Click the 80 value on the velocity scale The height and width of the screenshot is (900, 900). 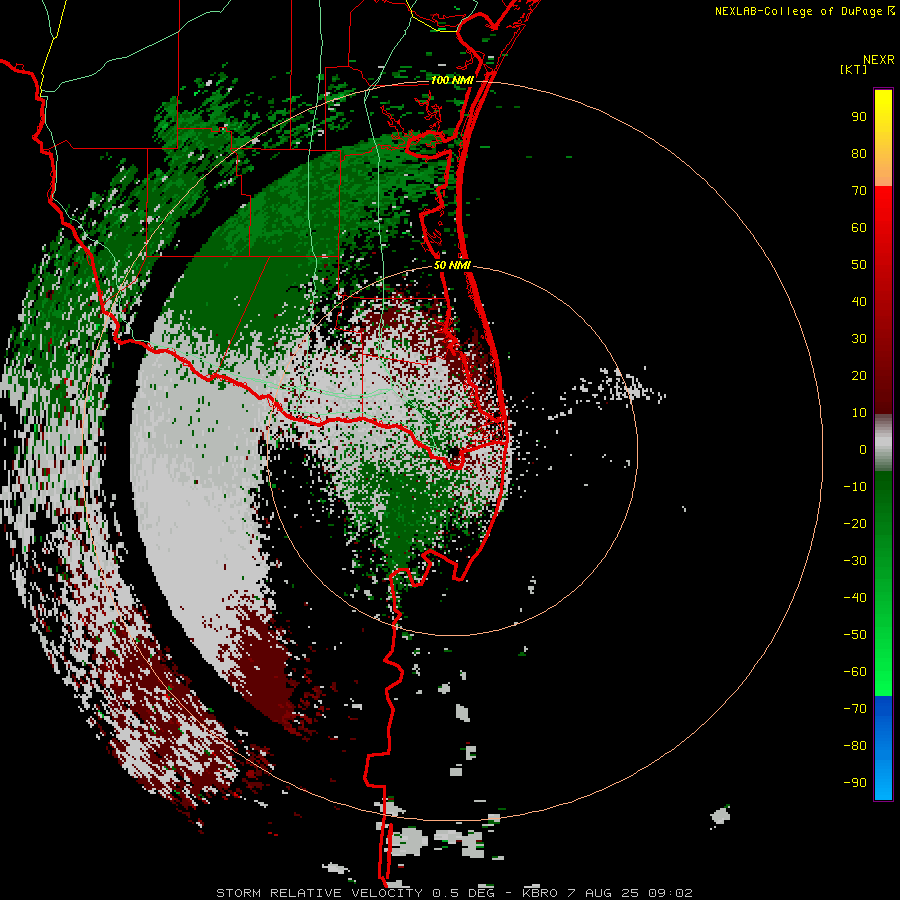(859, 154)
